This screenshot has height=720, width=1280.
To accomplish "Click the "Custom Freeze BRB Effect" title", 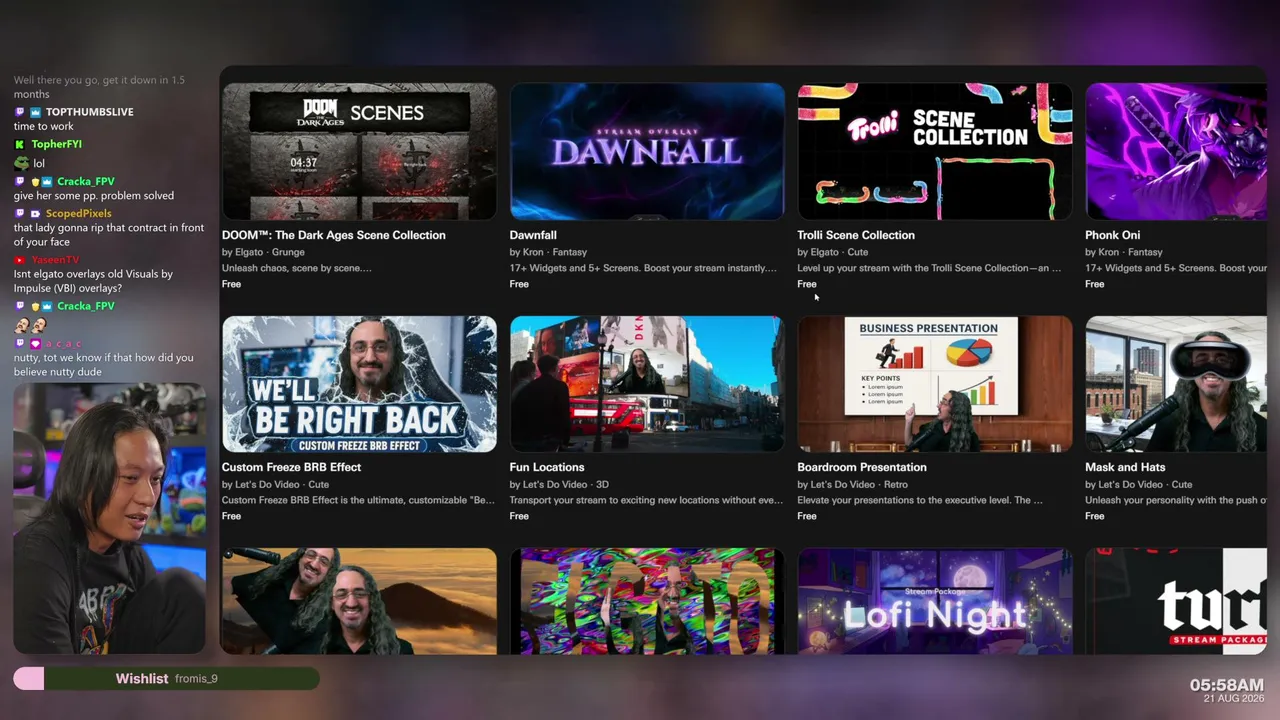I will click(291, 467).
